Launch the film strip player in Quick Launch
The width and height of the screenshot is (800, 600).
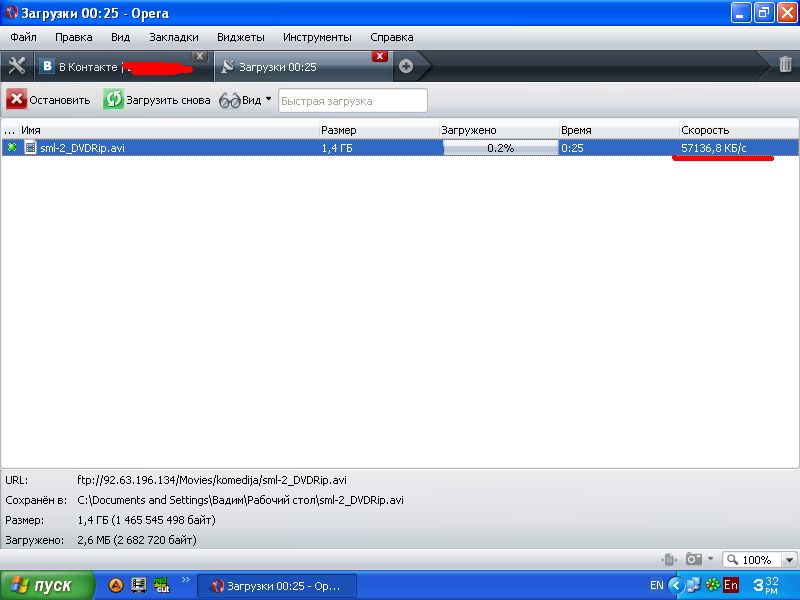[x=139, y=585]
